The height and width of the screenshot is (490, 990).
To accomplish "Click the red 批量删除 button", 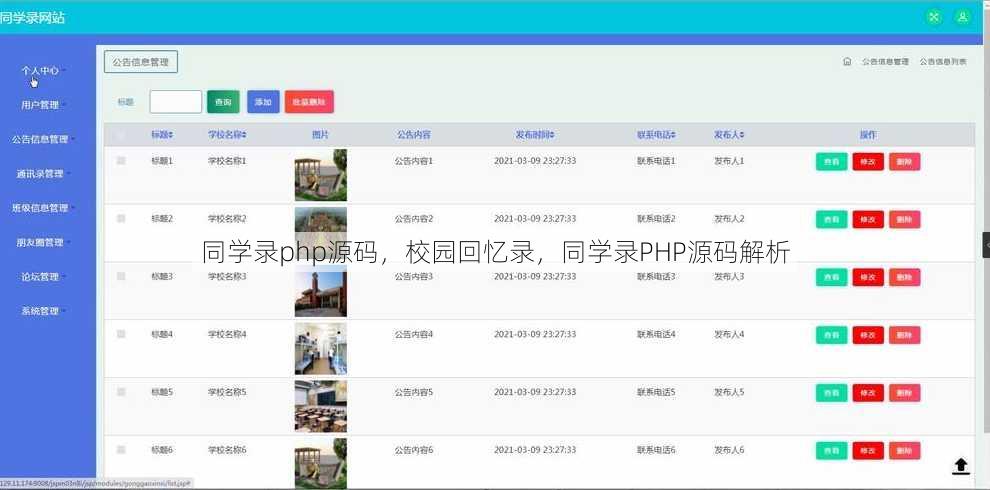I will 309,102.
